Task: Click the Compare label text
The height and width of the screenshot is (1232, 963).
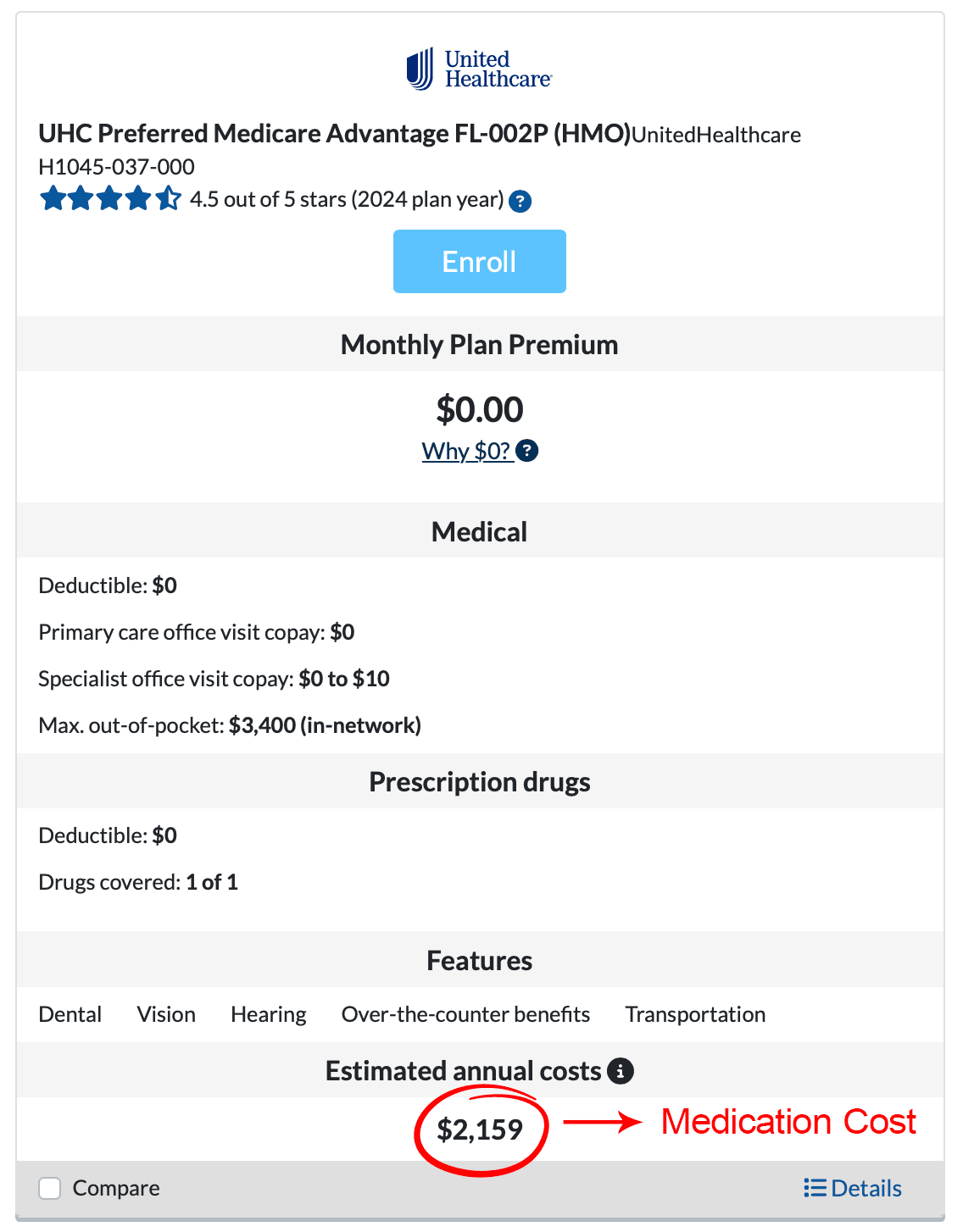Action: click(116, 1188)
